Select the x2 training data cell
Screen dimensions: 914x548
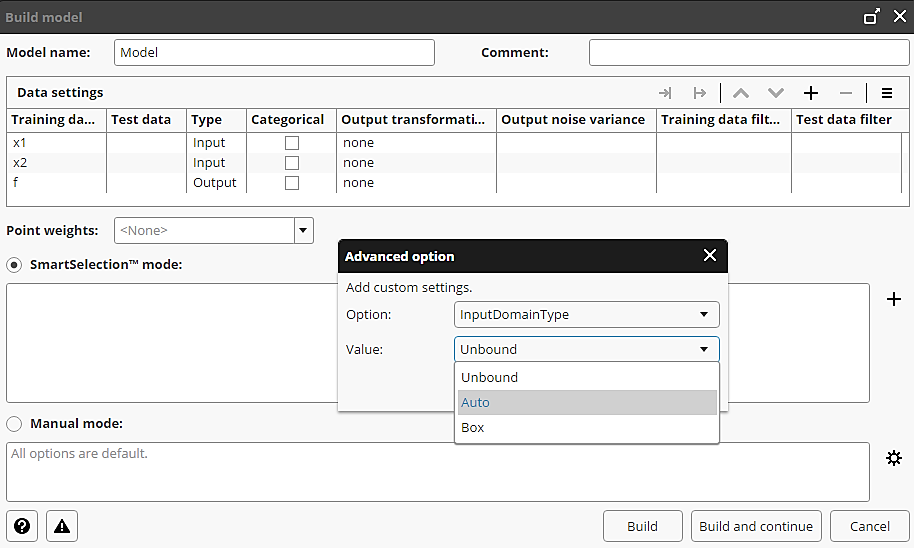click(x=57, y=163)
